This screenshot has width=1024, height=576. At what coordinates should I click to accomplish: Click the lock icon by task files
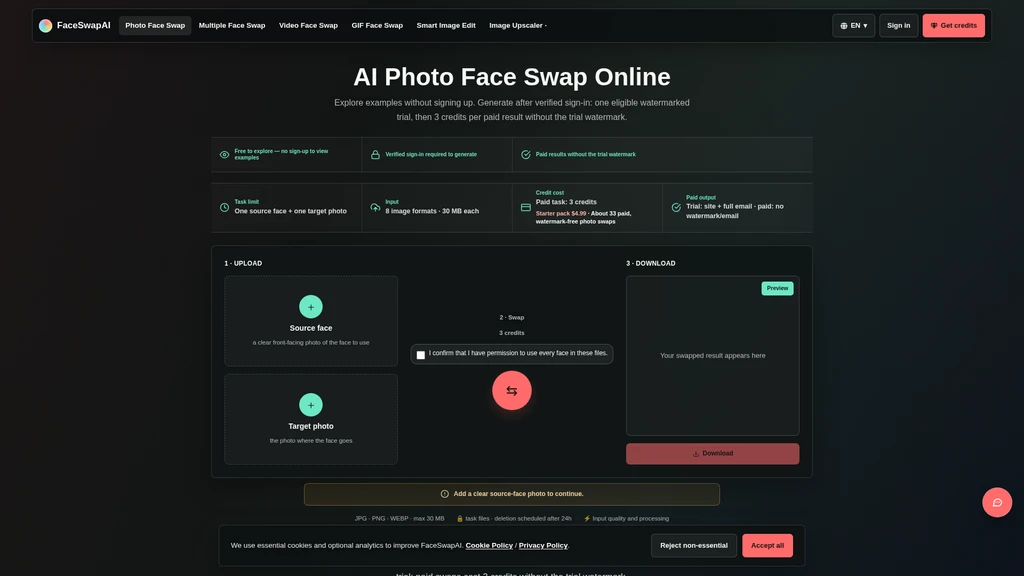460,519
